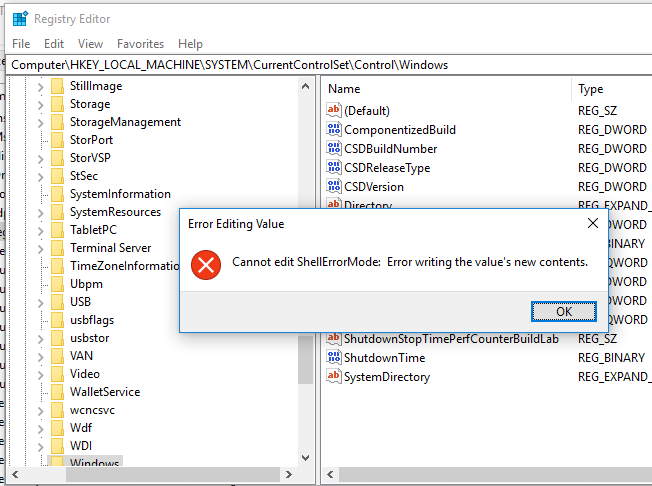The width and height of the screenshot is (652, 486).
Task: Expand the Video key
Action: point(40,375)
